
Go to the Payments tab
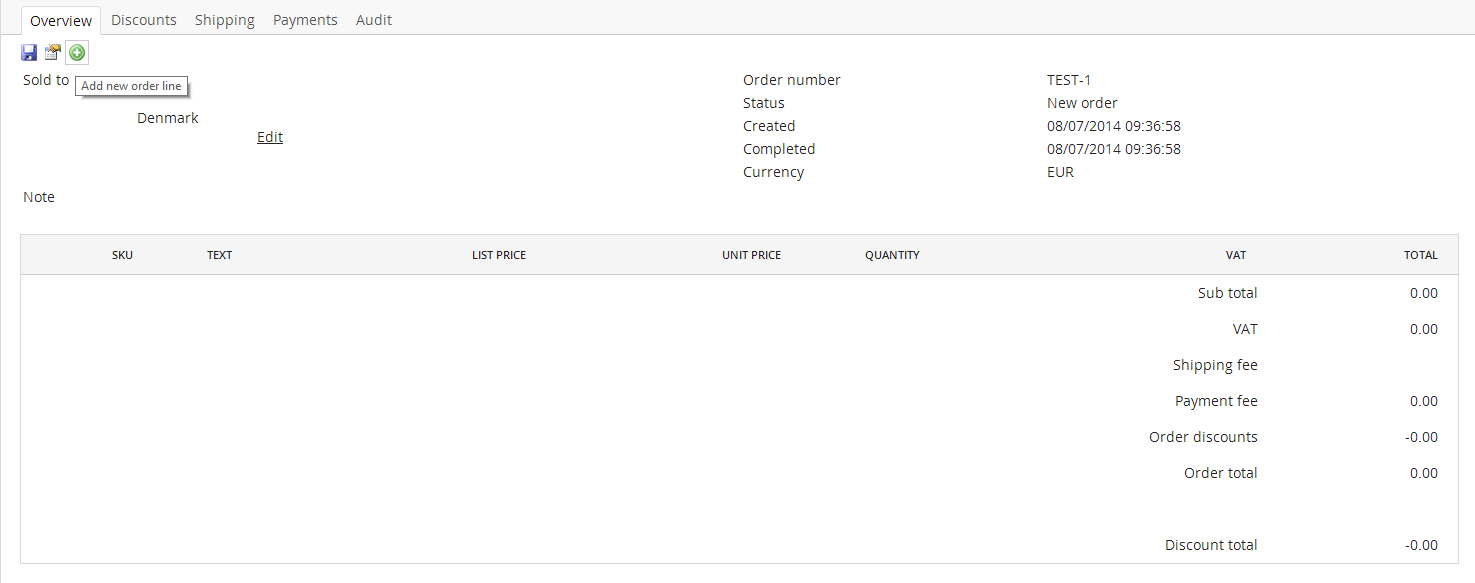(x=305, y=20)
